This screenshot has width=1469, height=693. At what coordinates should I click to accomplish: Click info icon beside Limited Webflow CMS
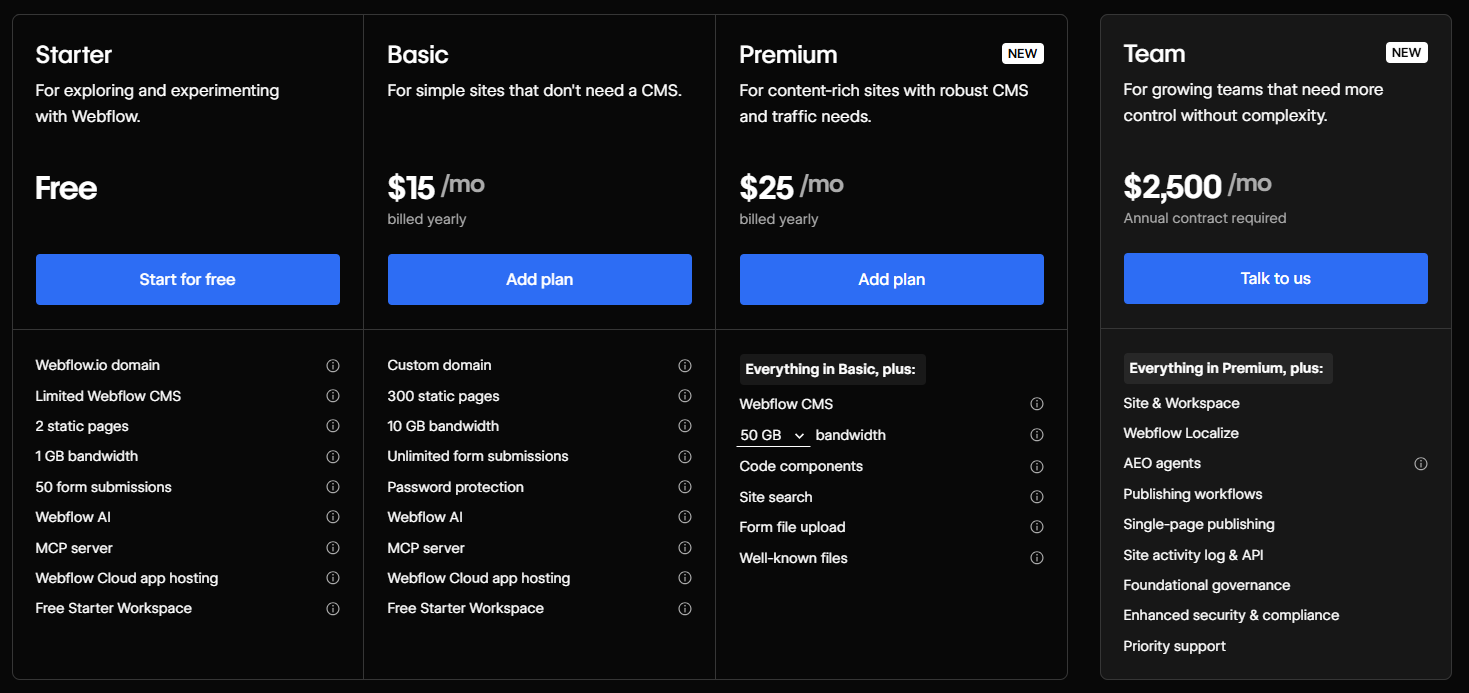coord(333,396)
